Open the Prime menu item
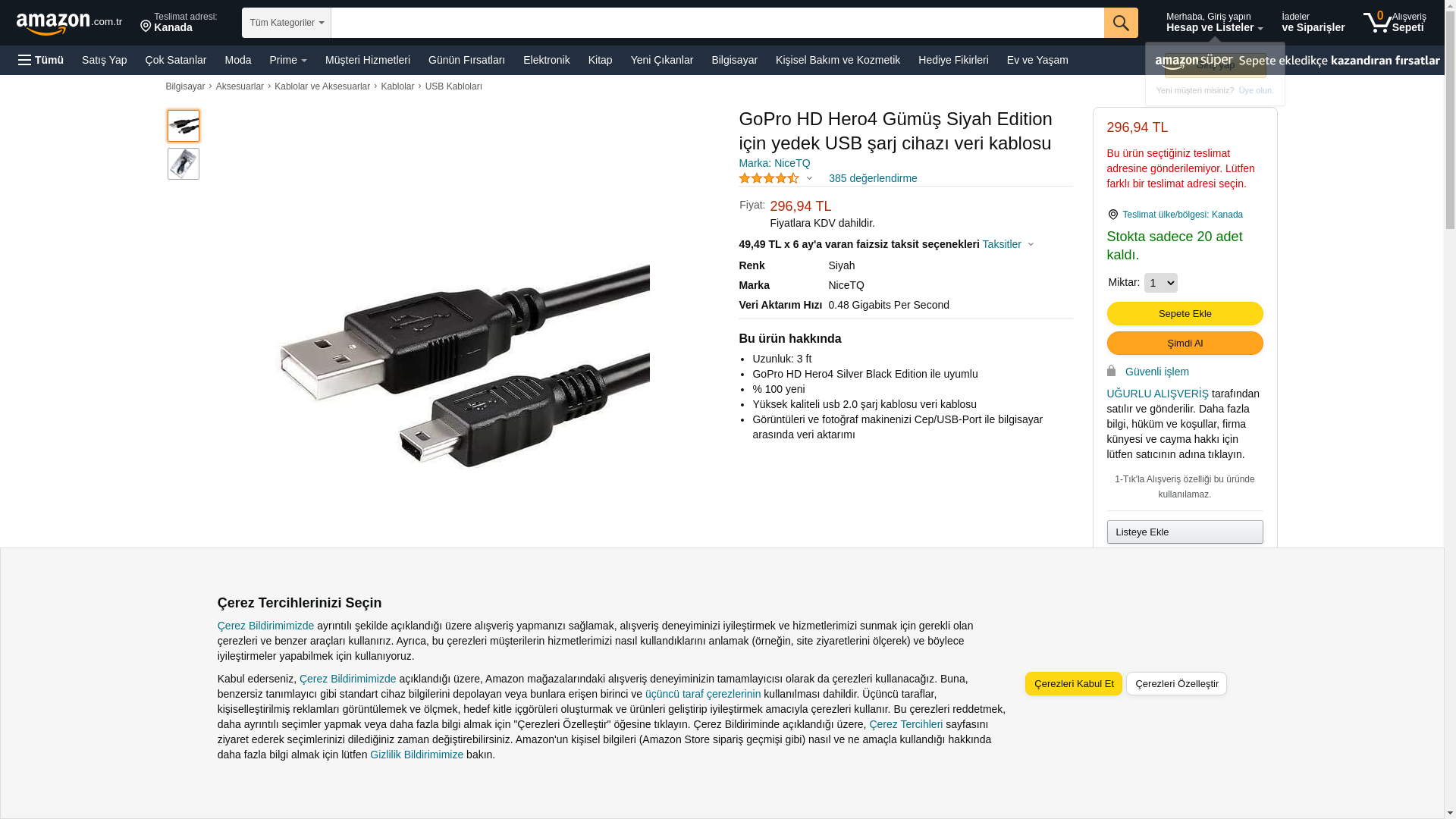Viewport: 1456px width, 819px height. pyautogui.click(x=288, y=60)
